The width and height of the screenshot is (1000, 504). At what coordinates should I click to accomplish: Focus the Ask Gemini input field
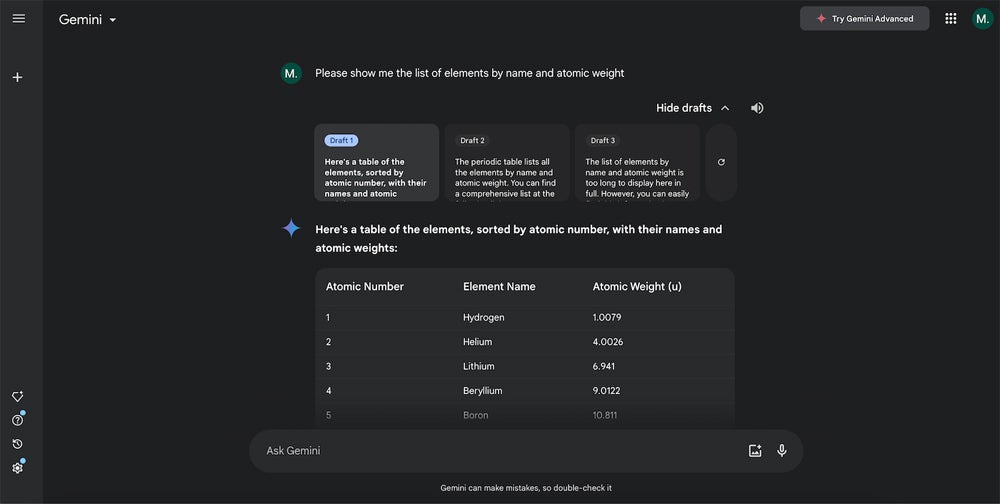(x=500, y=451)
